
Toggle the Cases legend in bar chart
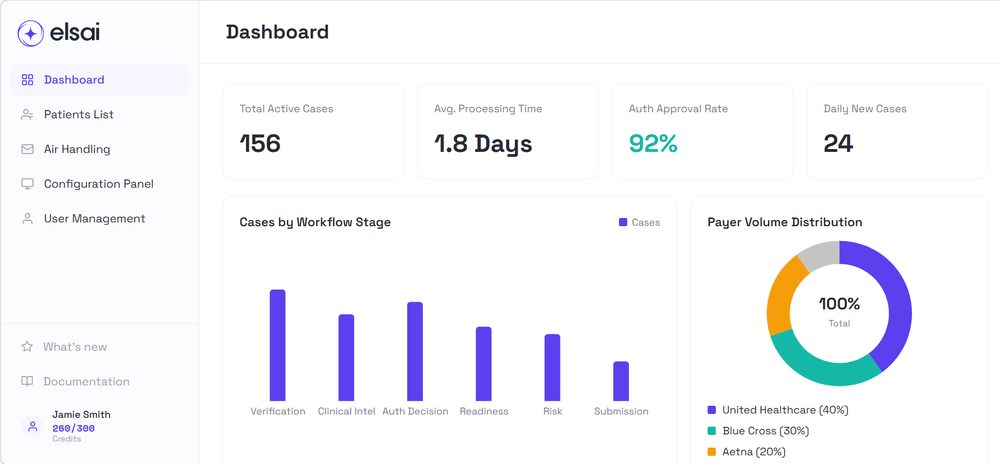pos(639,222)
